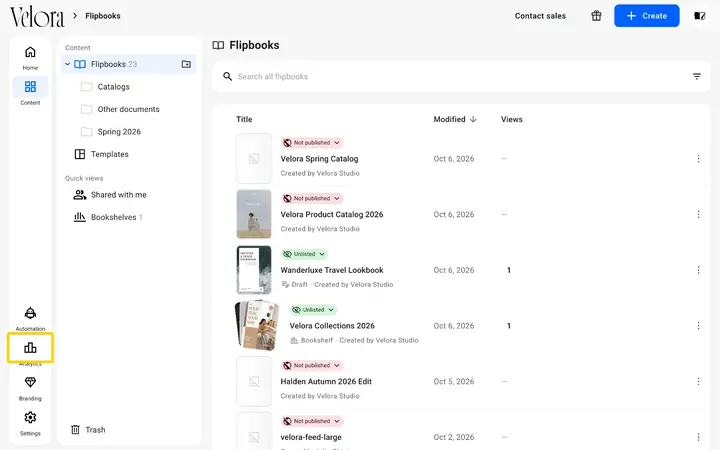Open Halden Autumn 2026 Edit title
This screenshot has width=720, height=450.
click(x=326, y=382)
